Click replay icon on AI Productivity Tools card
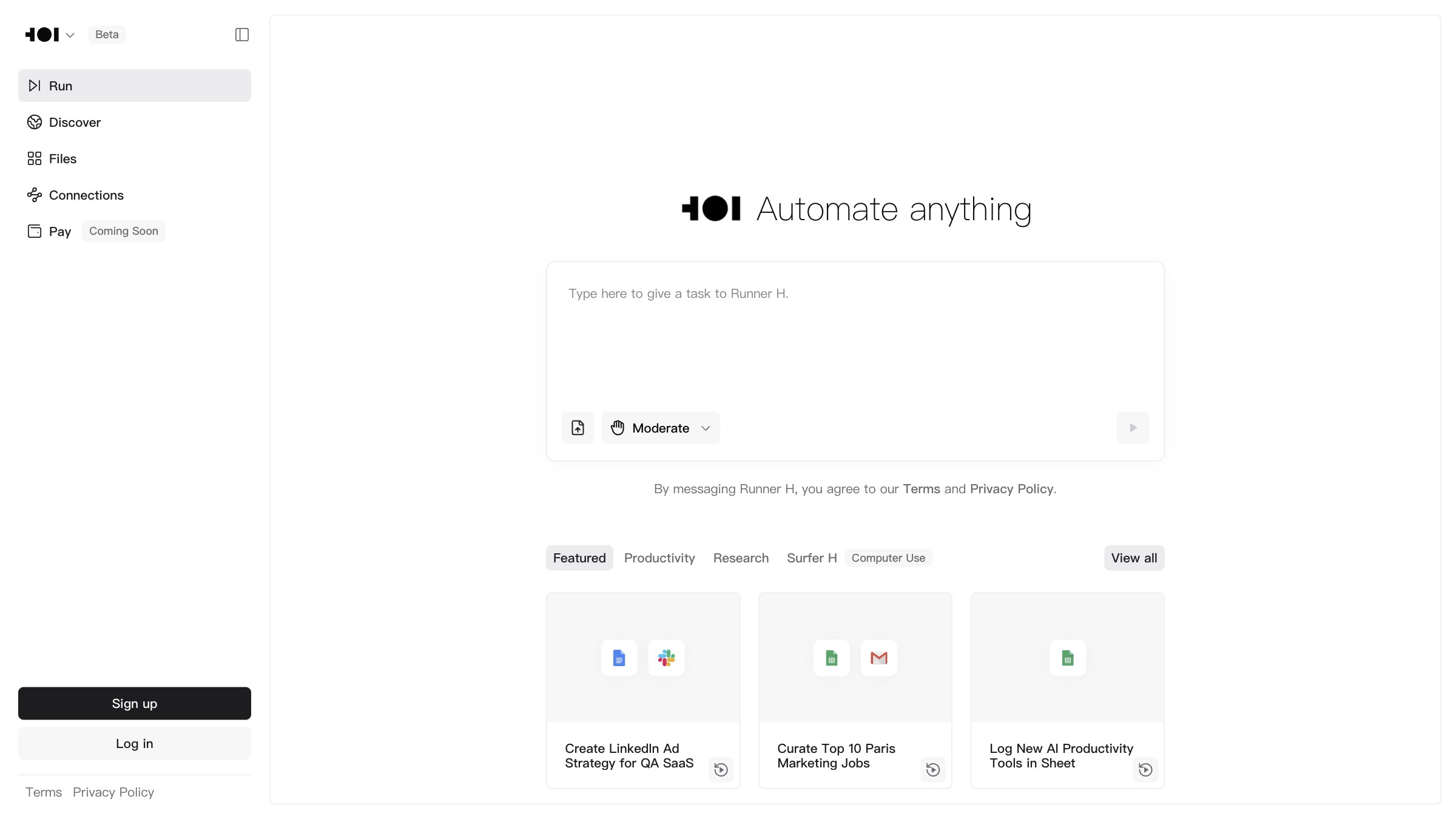 [1145, 770]
